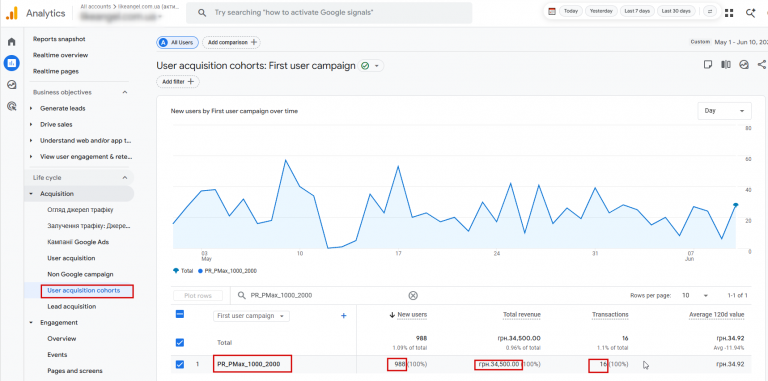Screen dimensions: 768x381
Task: Open dropdown arrow next to report status
Action: coord(377,66)
